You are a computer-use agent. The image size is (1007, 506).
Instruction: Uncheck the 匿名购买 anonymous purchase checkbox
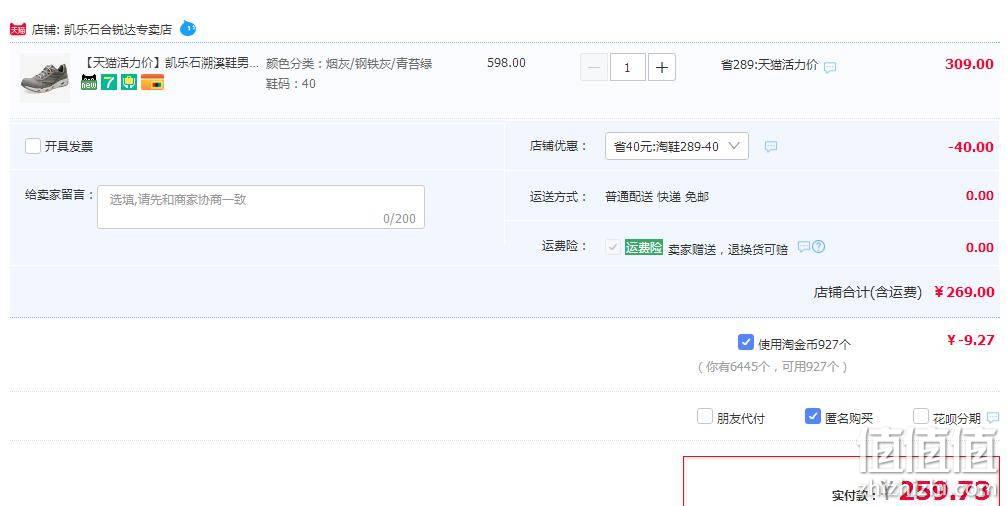point(812,416)
